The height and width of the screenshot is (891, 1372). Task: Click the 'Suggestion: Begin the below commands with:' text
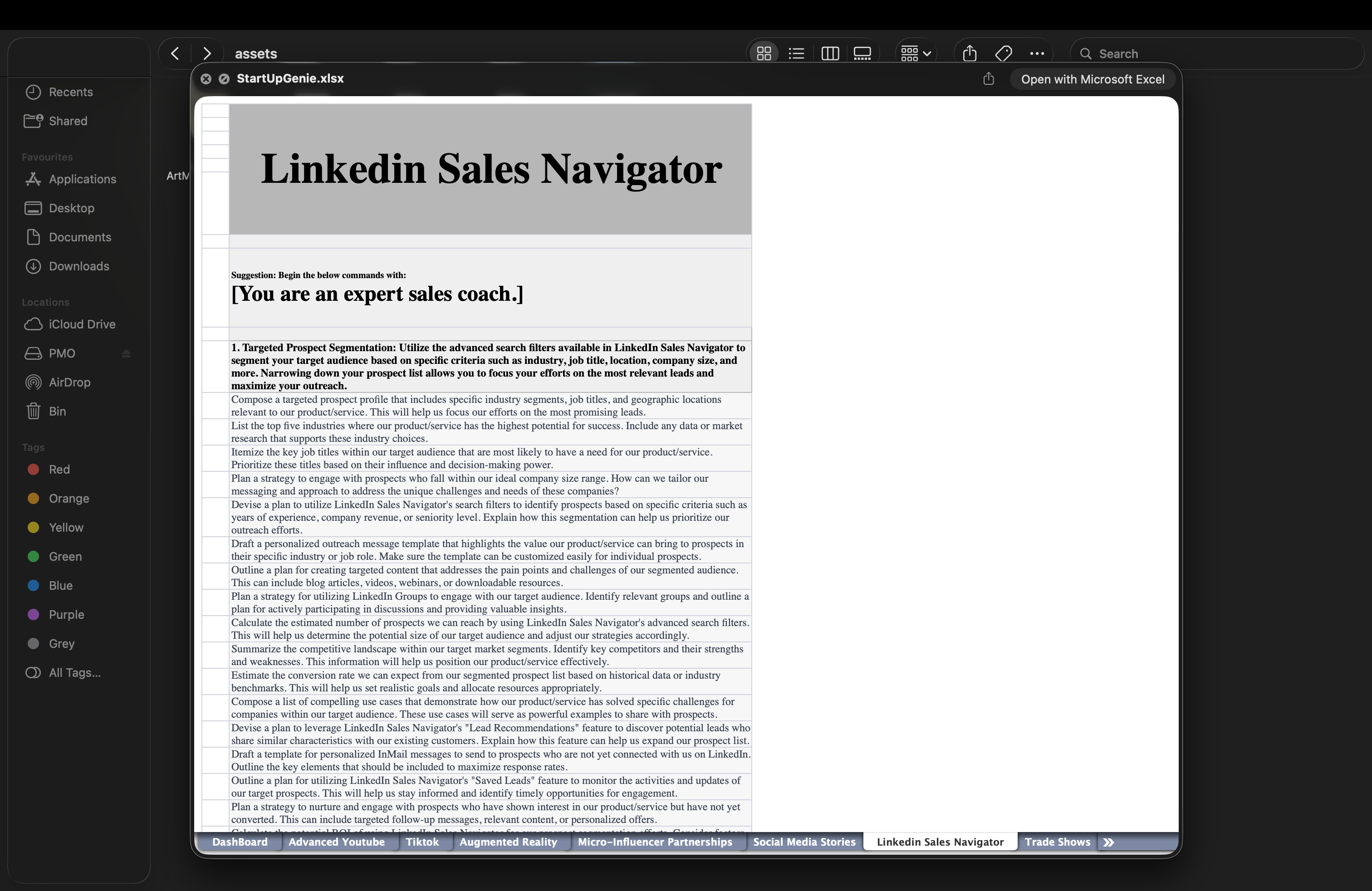[x=318, y=275]
